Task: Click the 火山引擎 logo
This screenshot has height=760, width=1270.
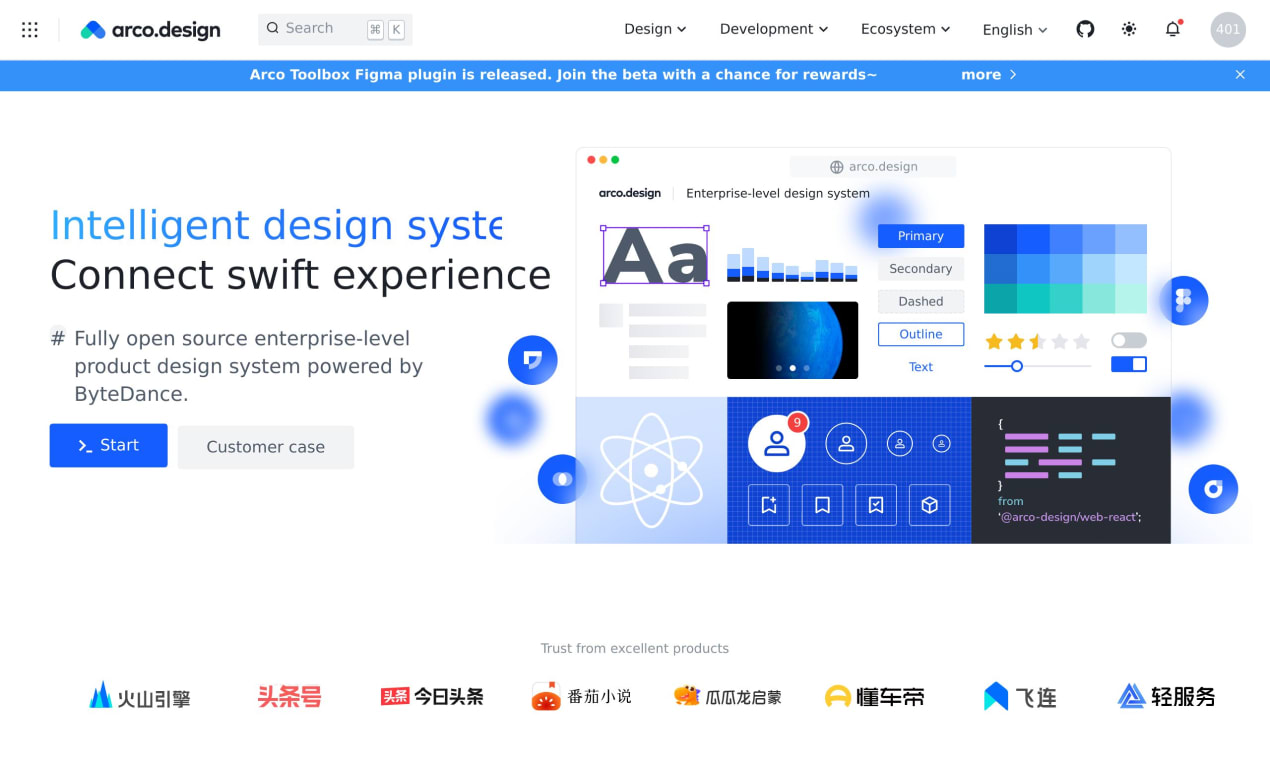Action: 140,696
